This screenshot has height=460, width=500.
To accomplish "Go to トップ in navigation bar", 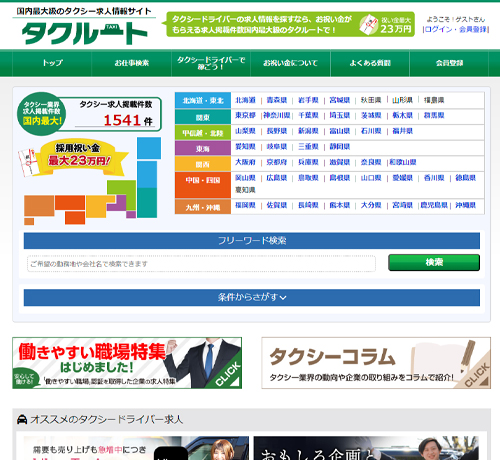I will click(x=52, y=63).
